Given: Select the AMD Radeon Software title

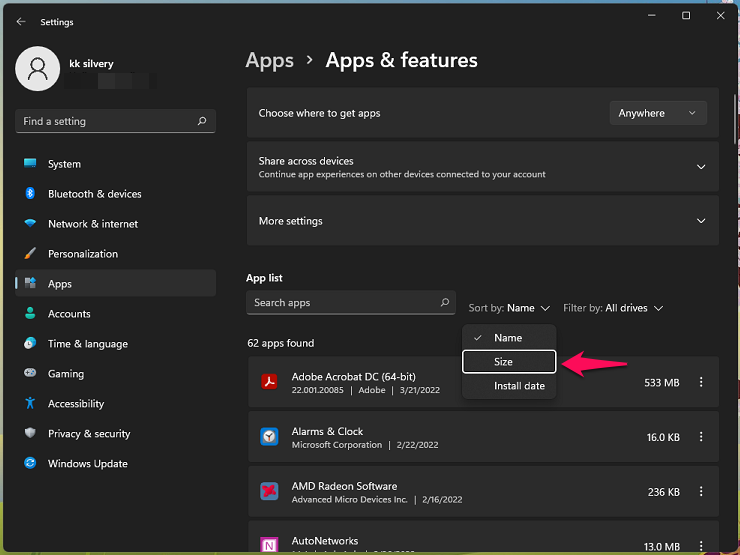Looking at the screenshot, I should 344,486.
